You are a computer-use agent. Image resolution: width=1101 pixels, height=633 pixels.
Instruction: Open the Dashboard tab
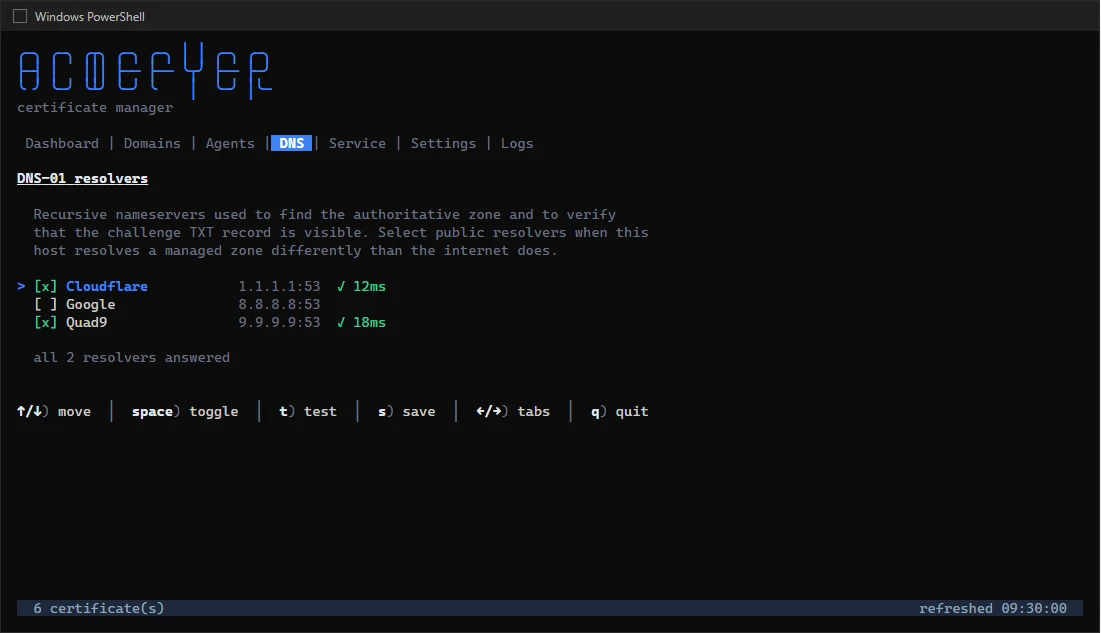62,143
